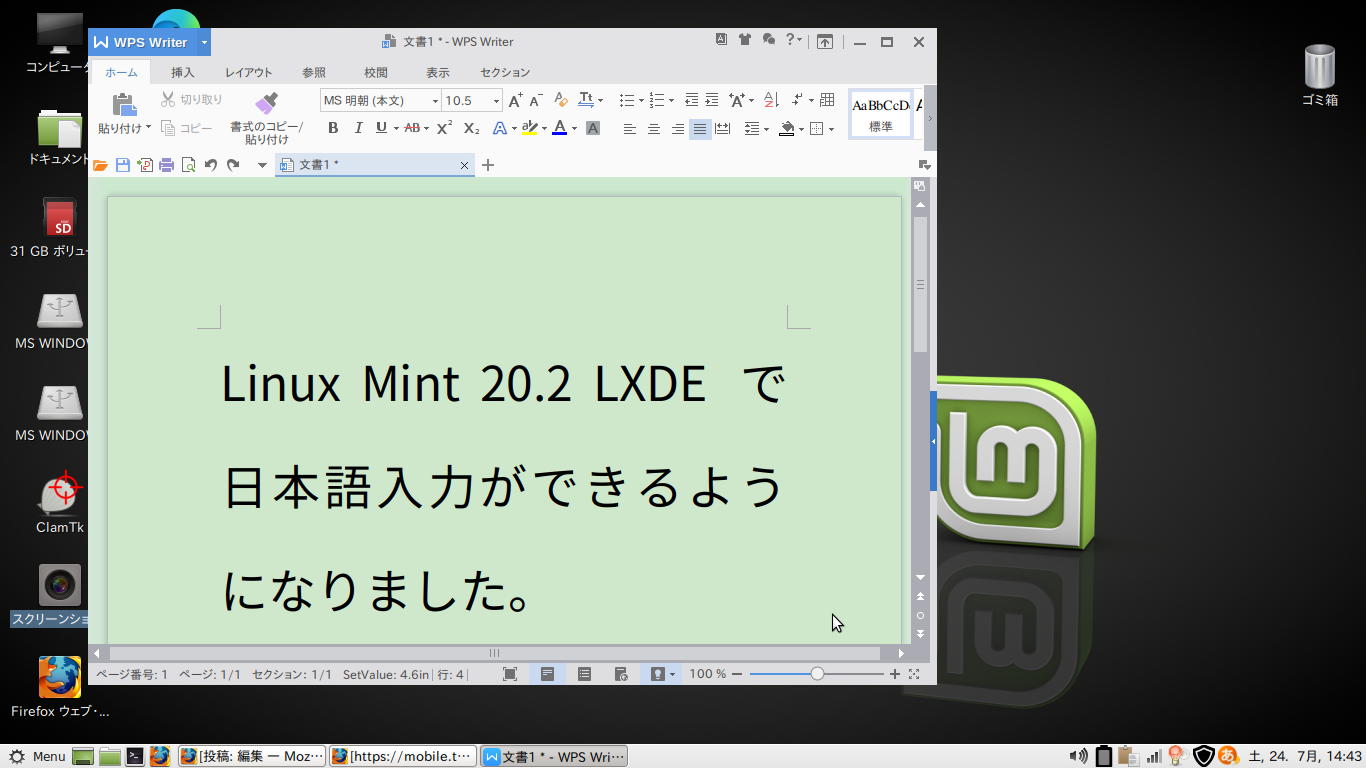
Task: Click the export to PDF icon
Action: 145,165
